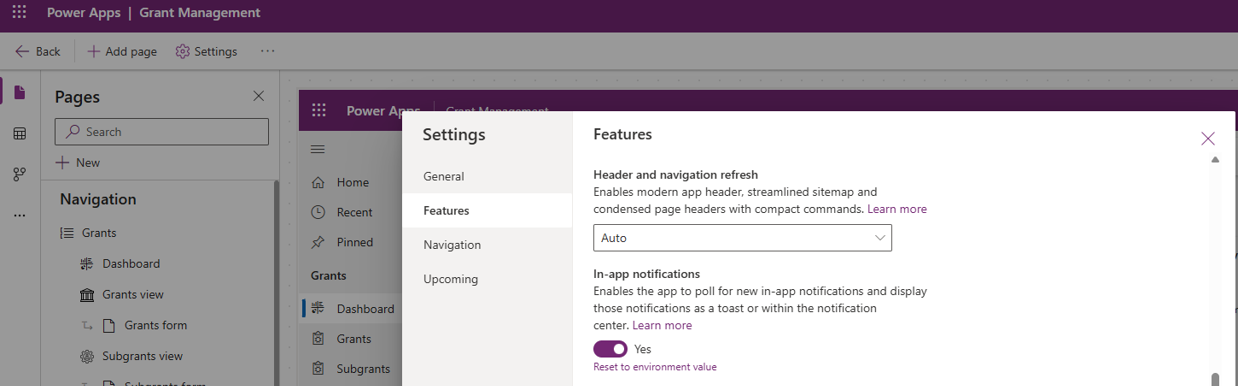The width and height of the screenshot is (1238, 386).
Task: Click Home in the app preview sitemap
Action: [x=352, y=182]
